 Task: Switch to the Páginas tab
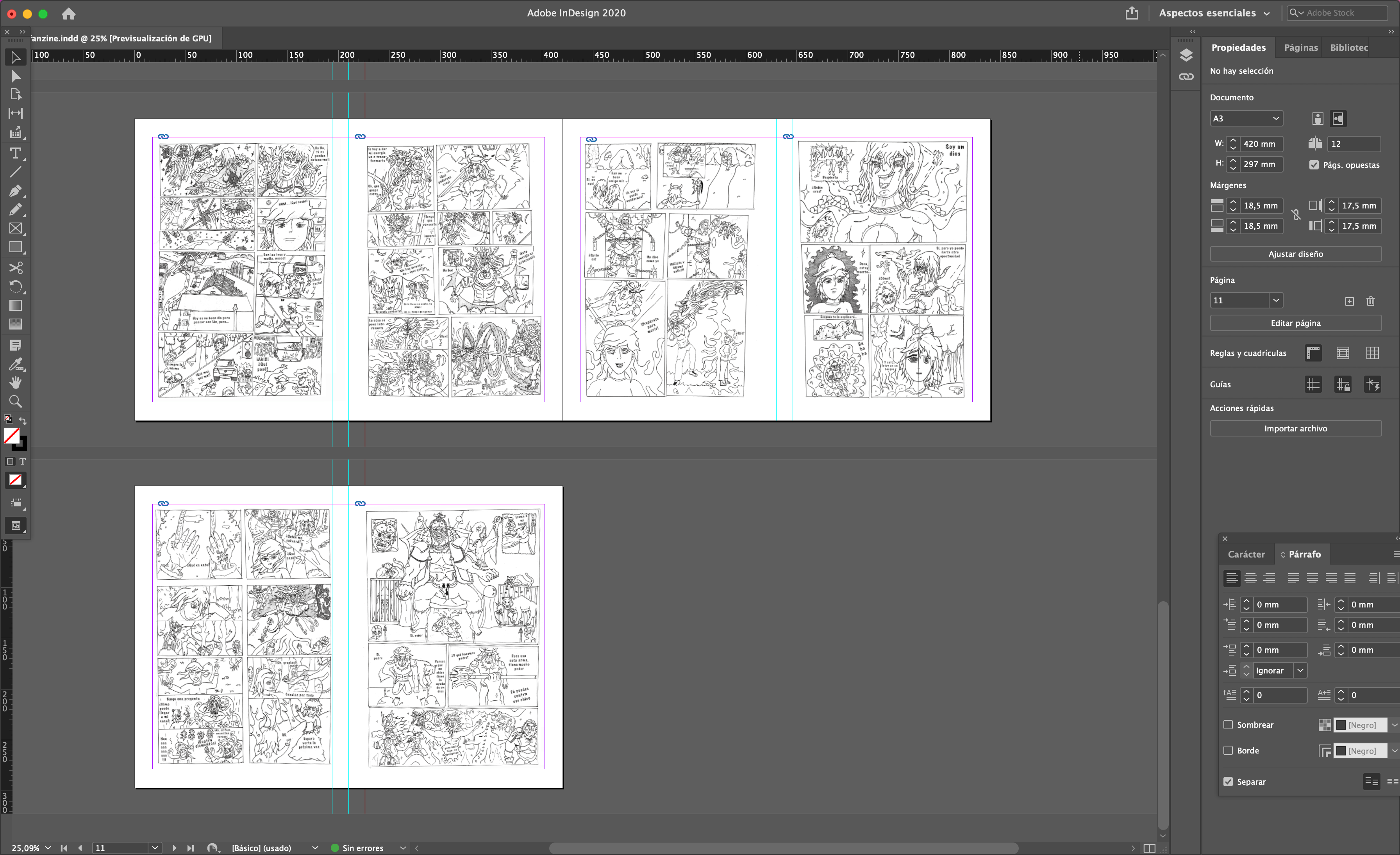tap(1300, 48)
